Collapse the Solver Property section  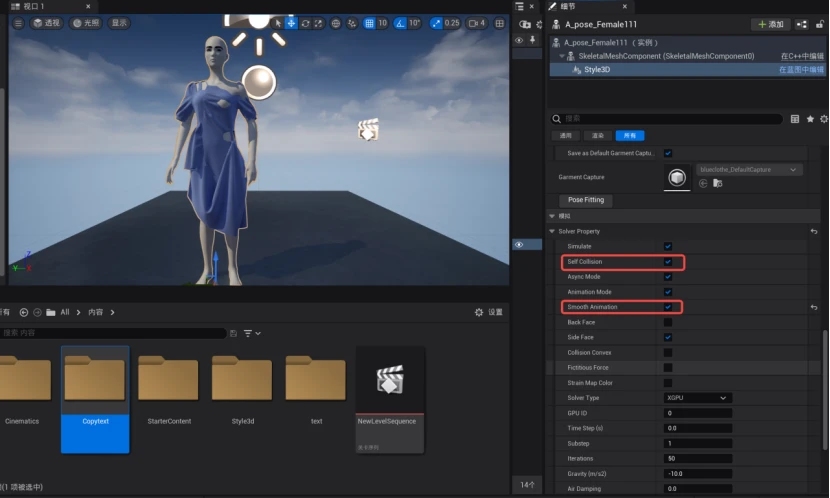pyautogui.click(x=552, y=231)
